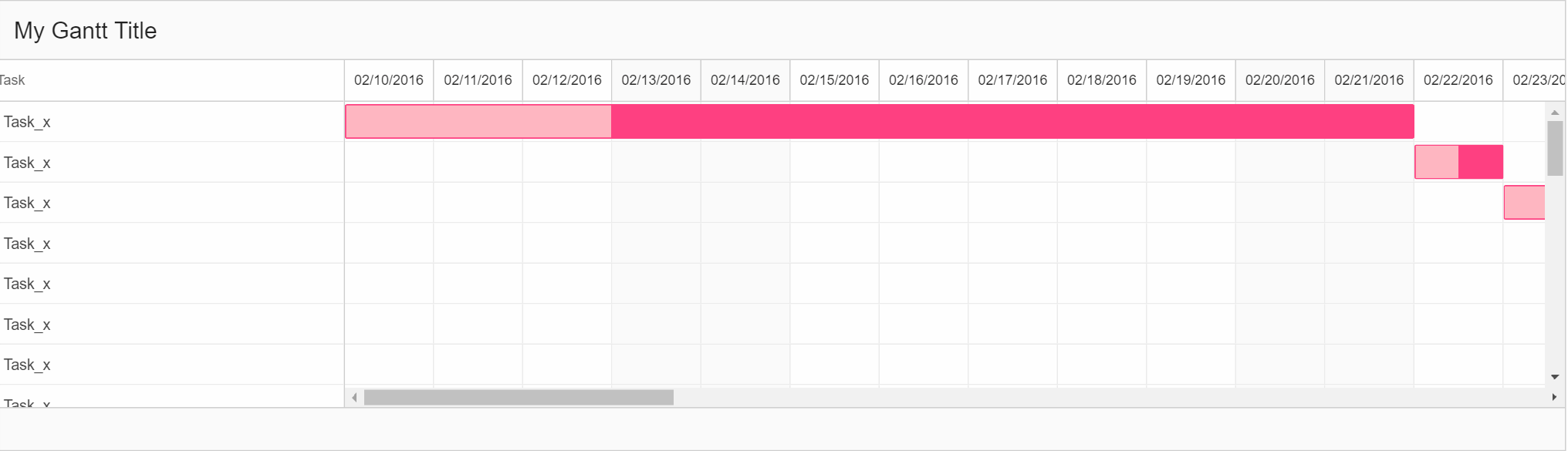Select the dark pink remaining portion of first task bar

(1012, 122)
